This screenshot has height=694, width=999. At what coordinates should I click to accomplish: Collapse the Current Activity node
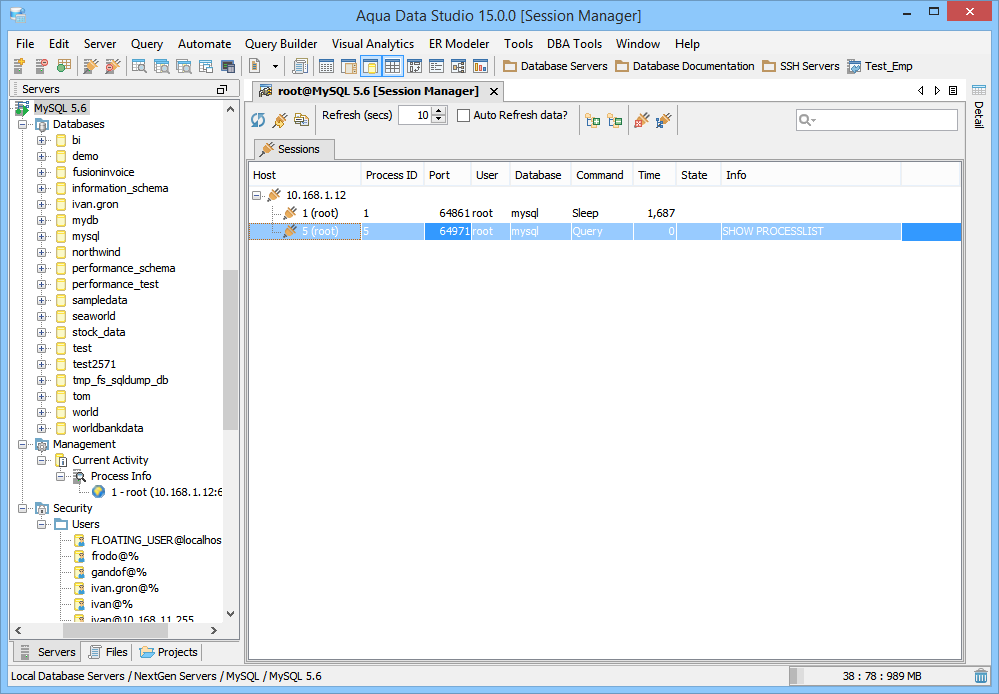coord(41,460)
